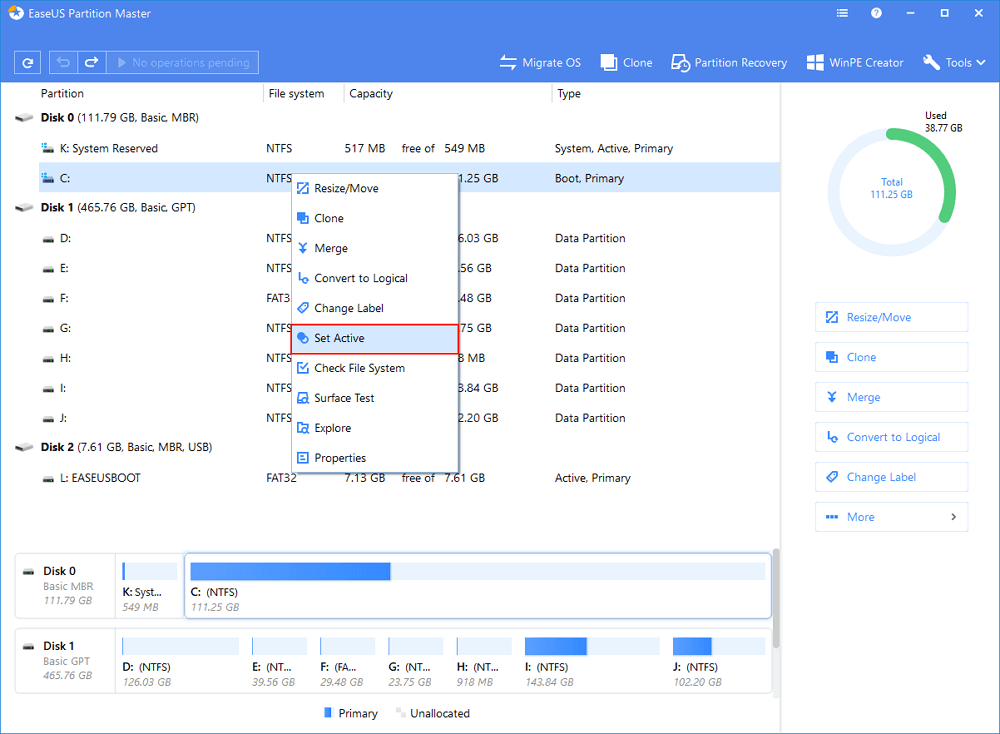Select D: (NTFS) block in disk map
Screen dimensions: 1000x734
pyautogui.click(x=180, y=661)
